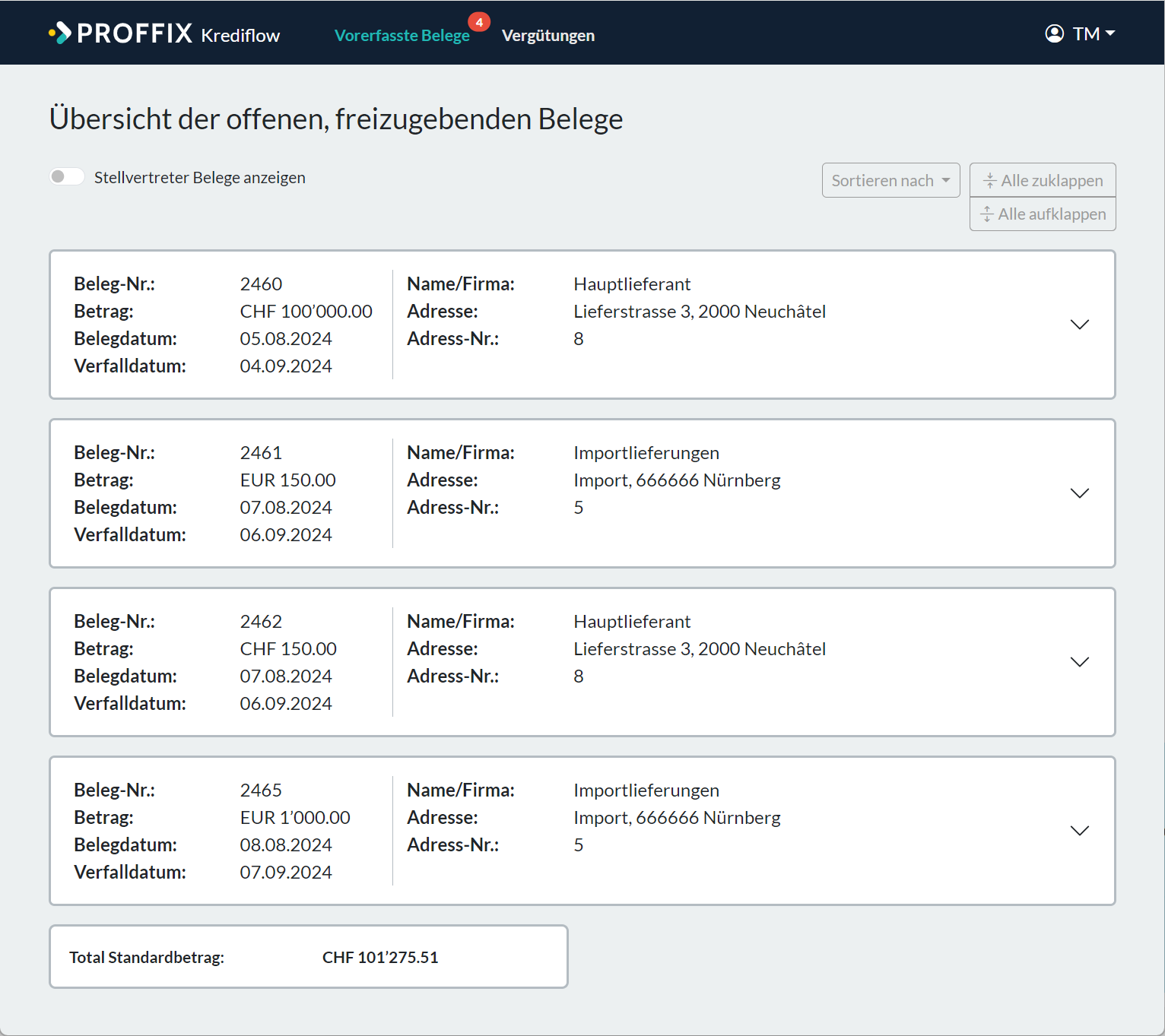
Task: Expand Beleg 2461 details chevron
Action: pyautogui.click(x=1079, y=493)
